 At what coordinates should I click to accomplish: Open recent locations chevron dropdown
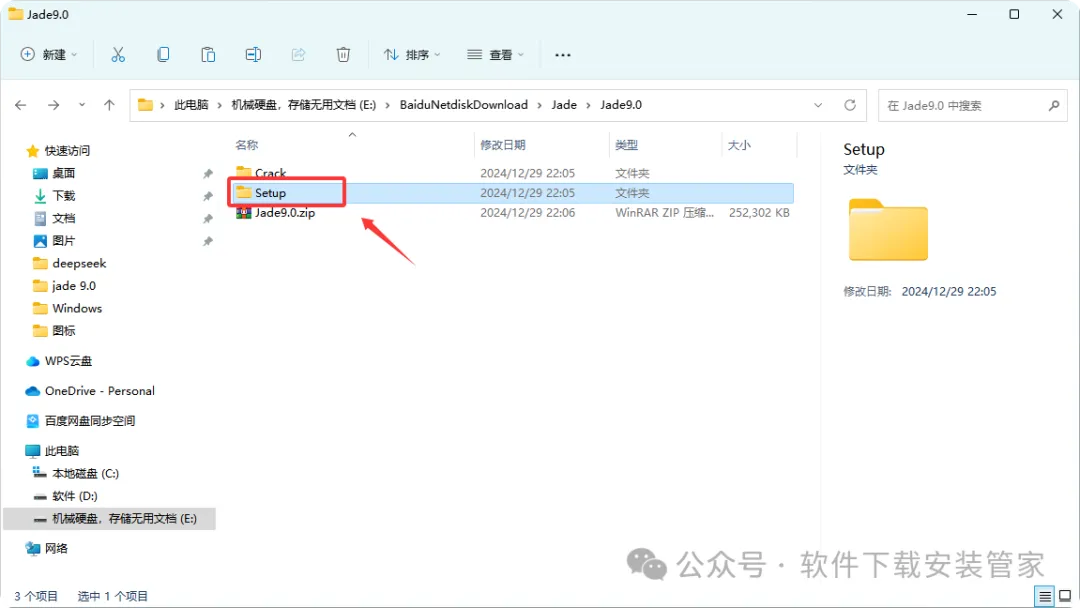pos(82,105)
